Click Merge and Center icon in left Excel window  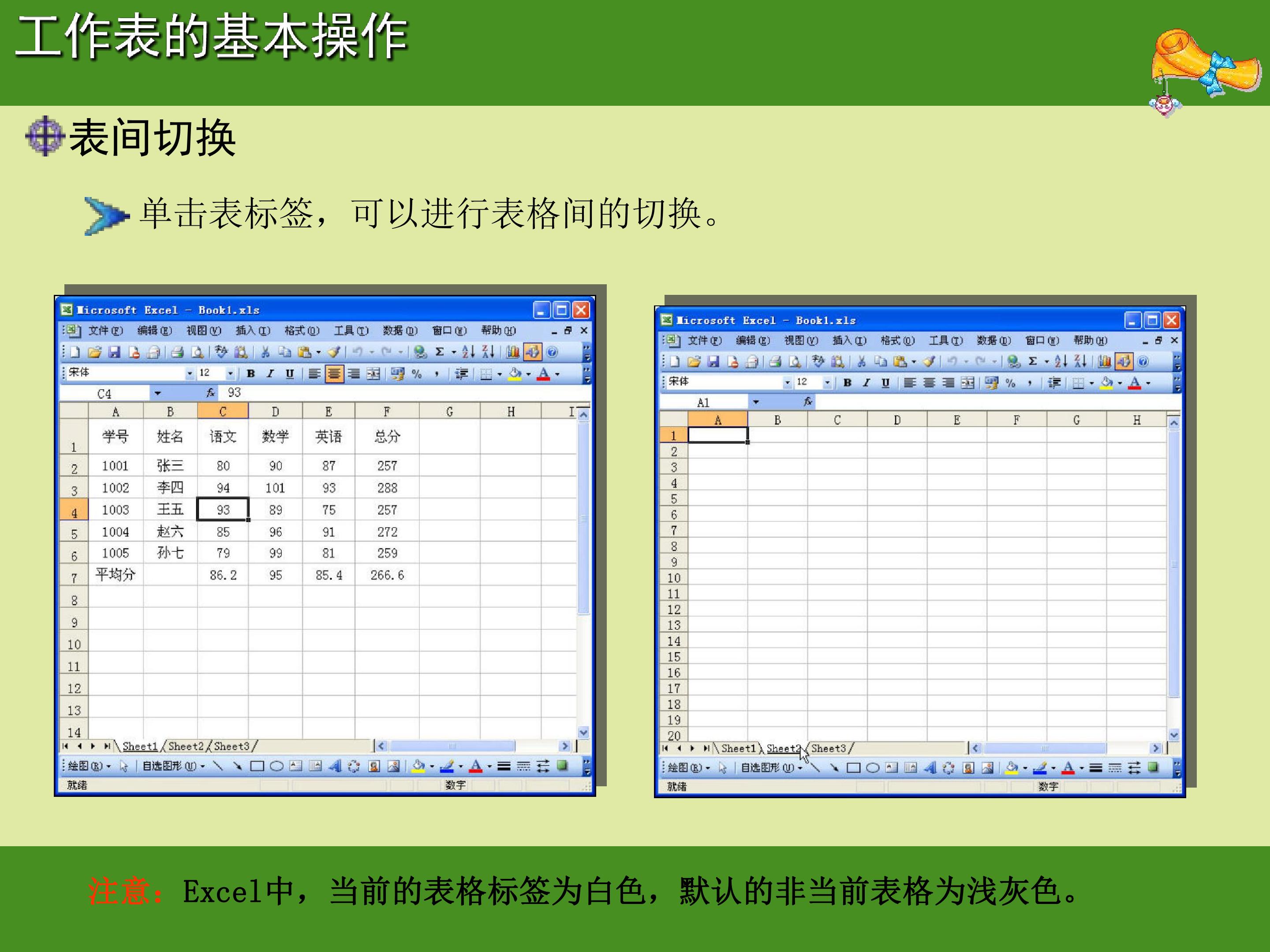[373, 374]
